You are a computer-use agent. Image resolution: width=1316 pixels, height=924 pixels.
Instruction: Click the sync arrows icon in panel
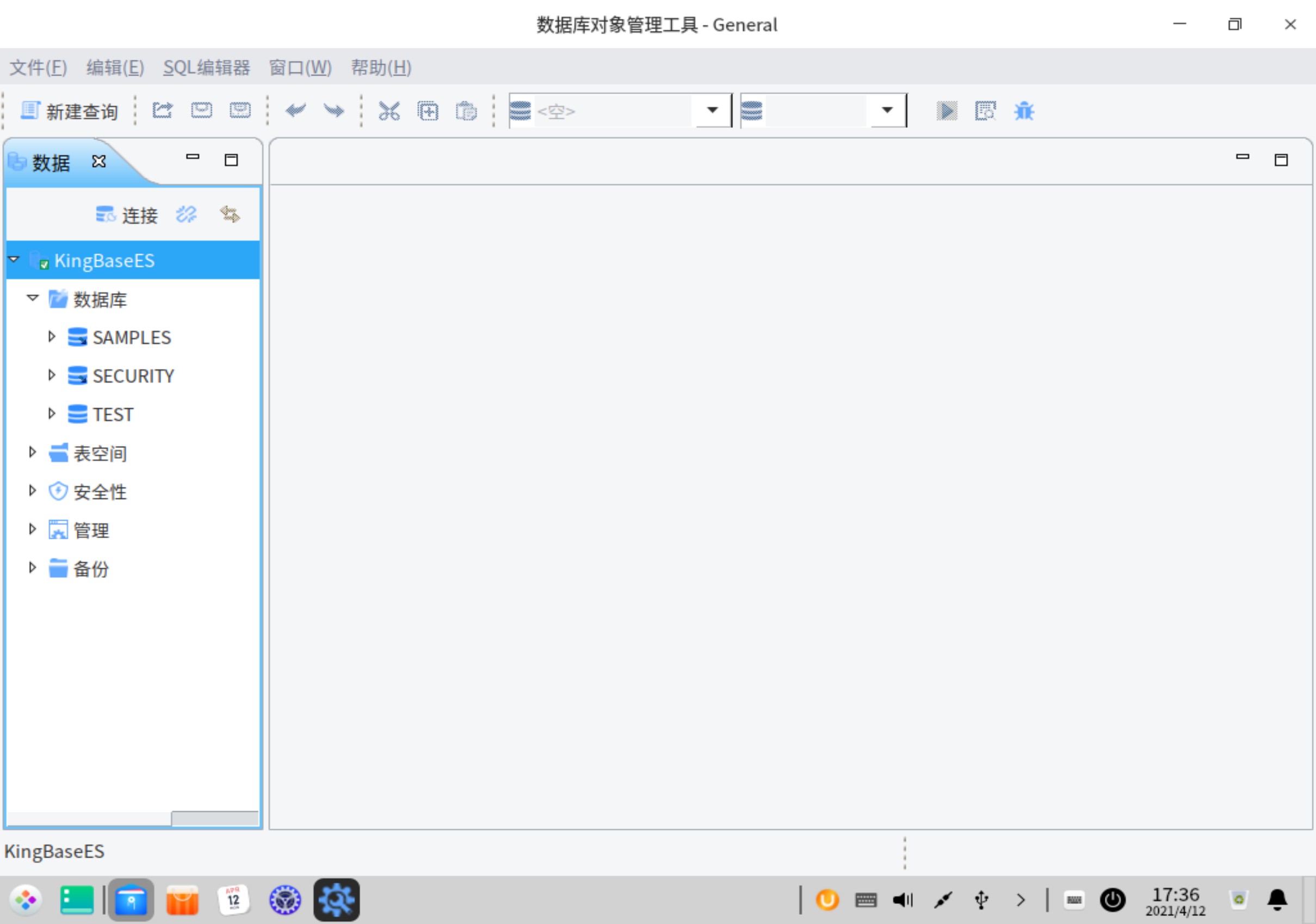230,214
